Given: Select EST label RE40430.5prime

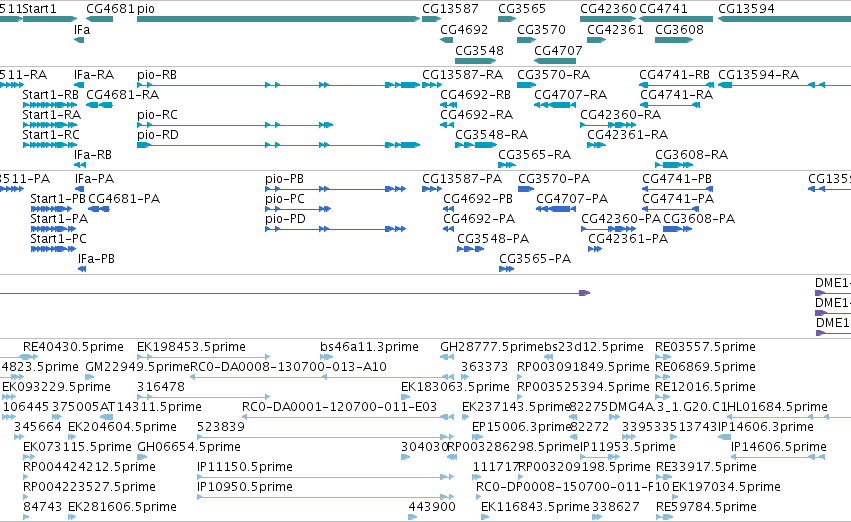Looking at the screenshot, I should tap(73, 347).
